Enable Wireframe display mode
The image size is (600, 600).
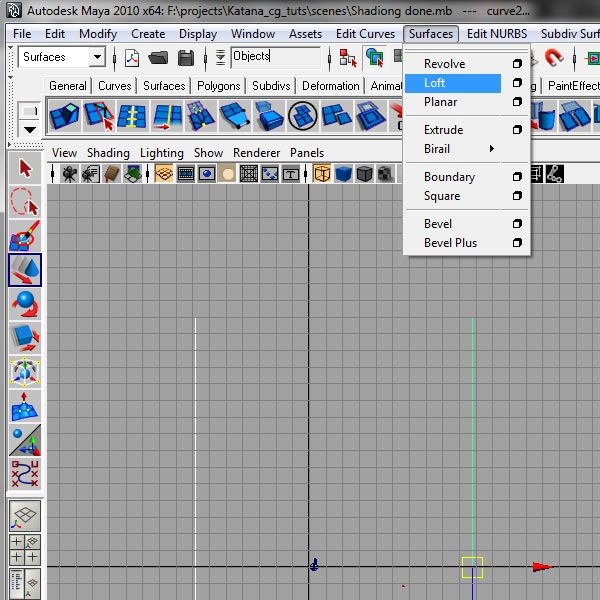click(x=322, y=174)
